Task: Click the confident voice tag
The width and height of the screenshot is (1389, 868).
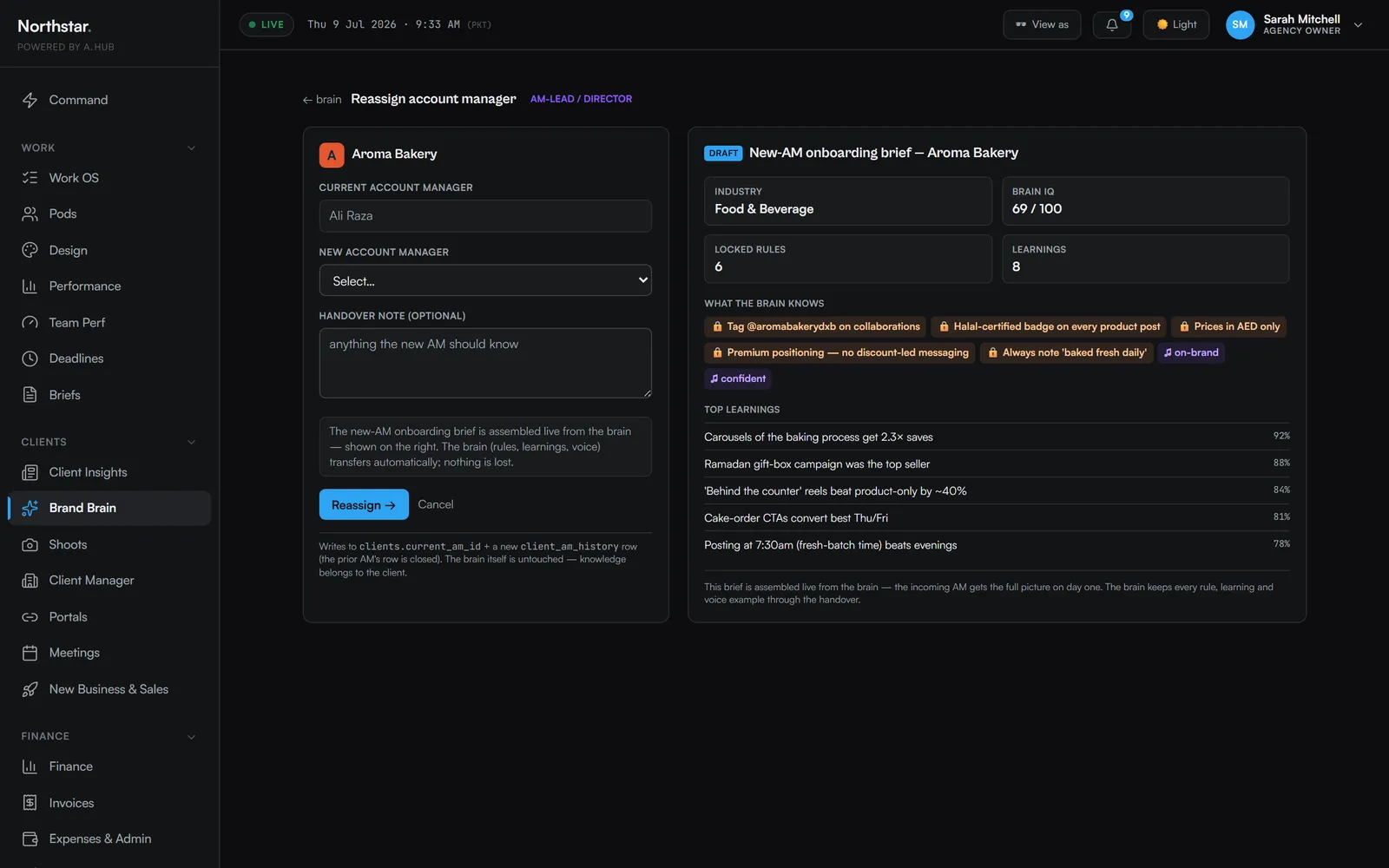Action: click(738, 378)
